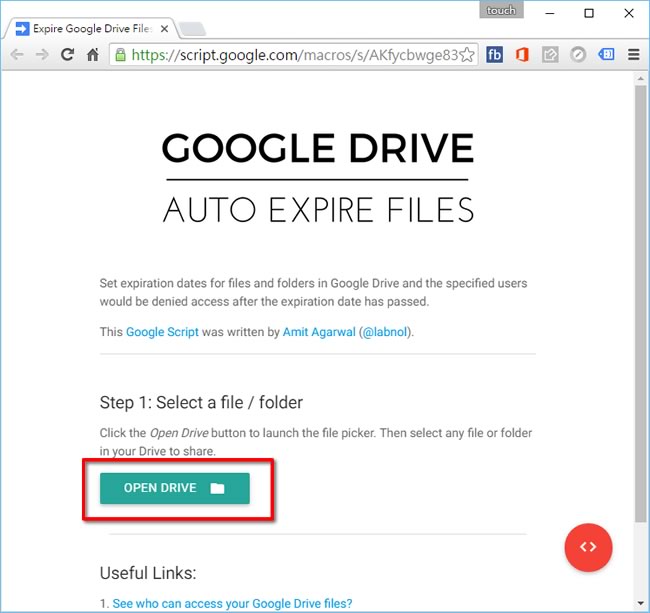Click the blue tag extension icon
Viewport: 650px width, 613px height.
[606, 54]
